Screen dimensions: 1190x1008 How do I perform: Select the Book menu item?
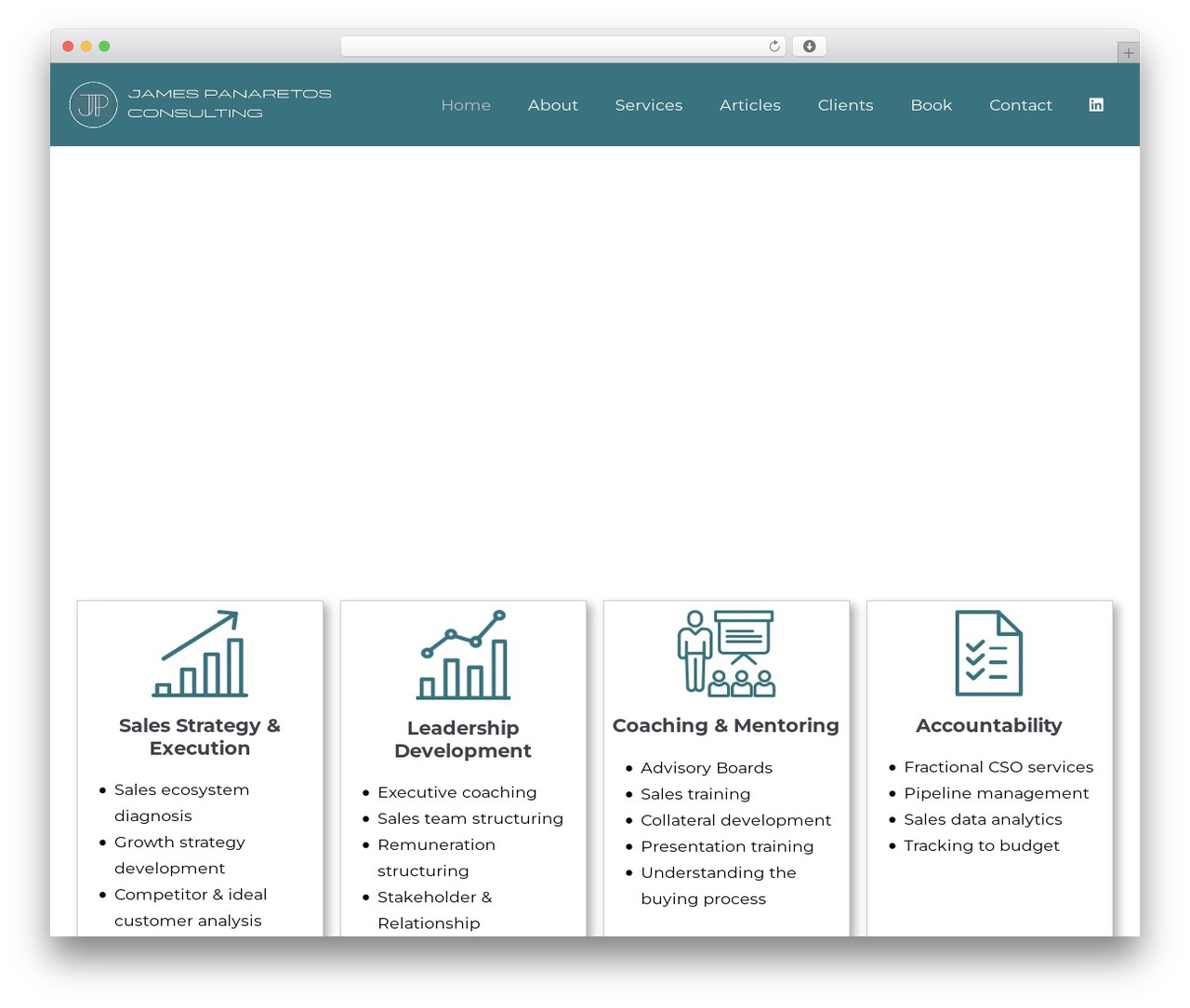932,105
